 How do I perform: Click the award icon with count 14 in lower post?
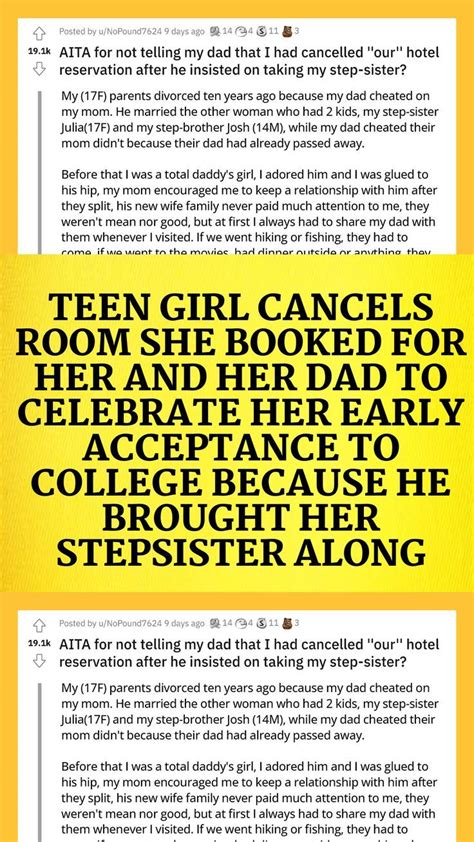[215, 623]
